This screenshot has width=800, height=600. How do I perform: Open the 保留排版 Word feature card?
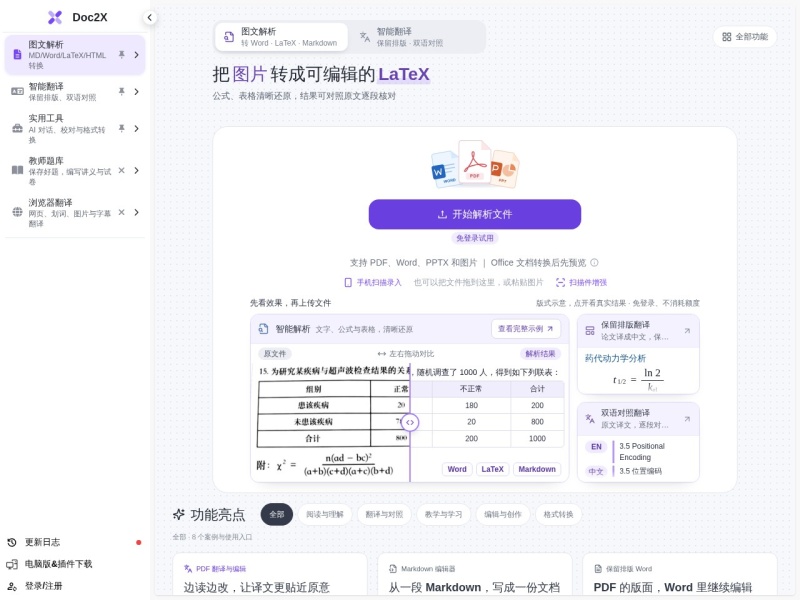pyautogui.click(x=680, y=575)
